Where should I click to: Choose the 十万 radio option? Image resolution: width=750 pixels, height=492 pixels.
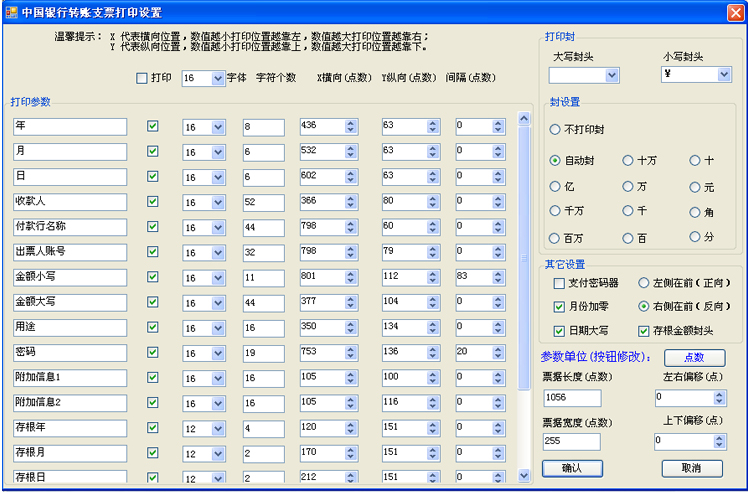coord(628,161)
